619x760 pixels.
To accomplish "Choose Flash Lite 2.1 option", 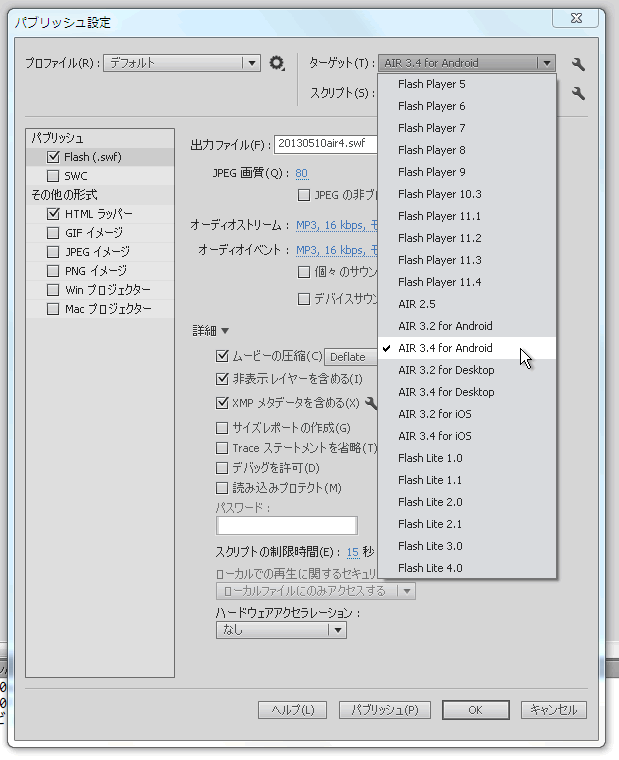I will click(x=467, y=524).
